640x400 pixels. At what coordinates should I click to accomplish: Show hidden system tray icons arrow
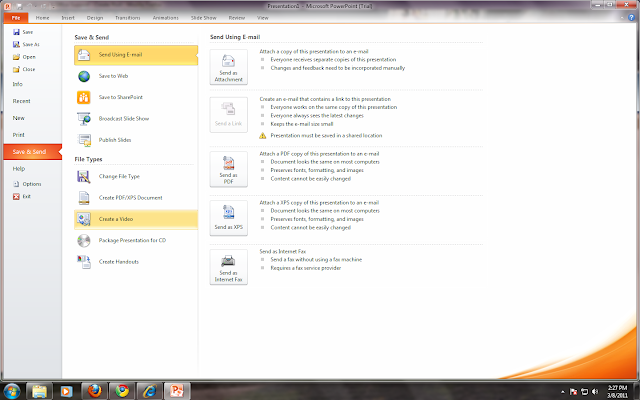[x=563, y=392]
